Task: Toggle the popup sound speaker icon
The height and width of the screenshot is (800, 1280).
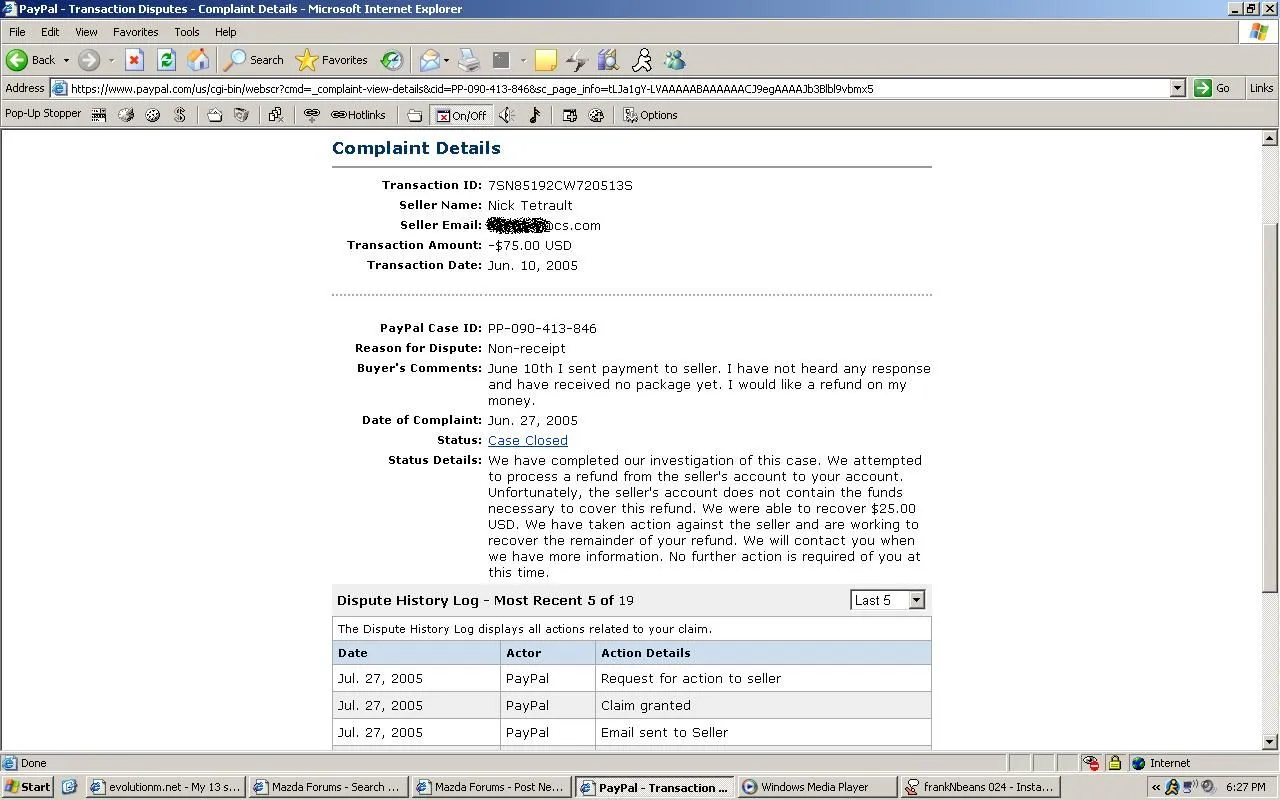Action: point(507,115)
